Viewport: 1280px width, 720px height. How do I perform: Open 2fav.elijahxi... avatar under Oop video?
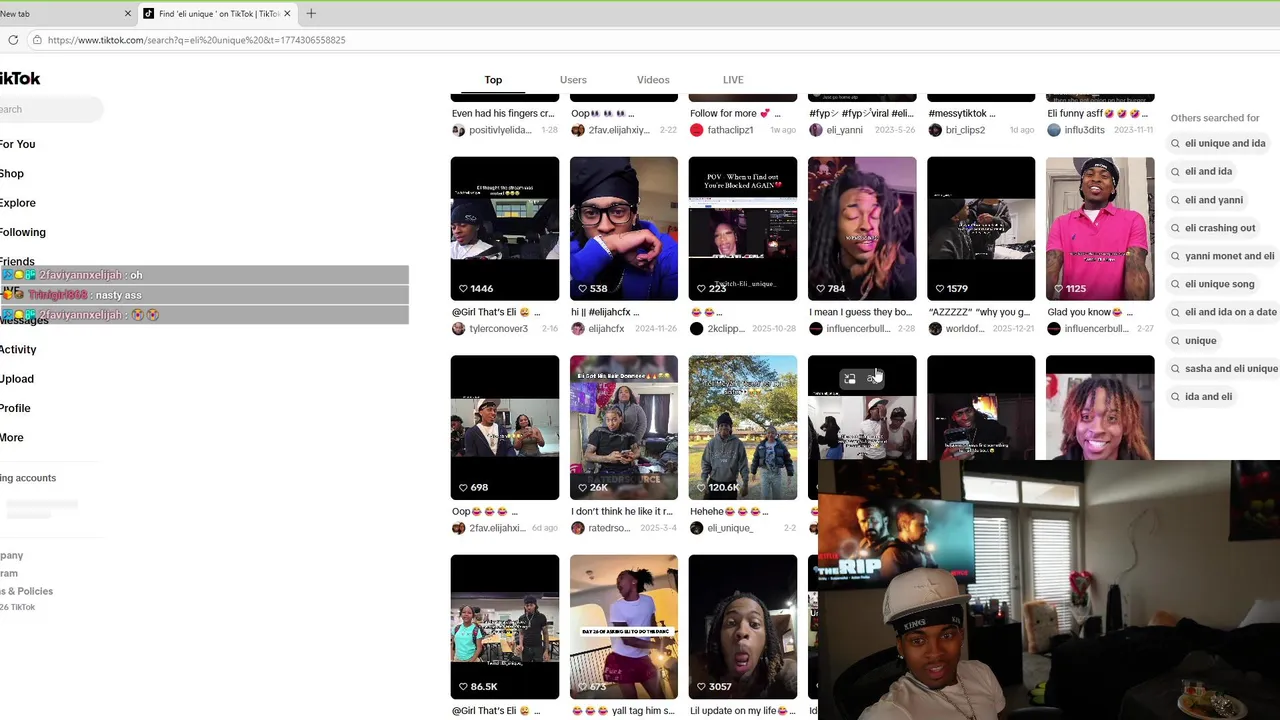pos(458,528)
